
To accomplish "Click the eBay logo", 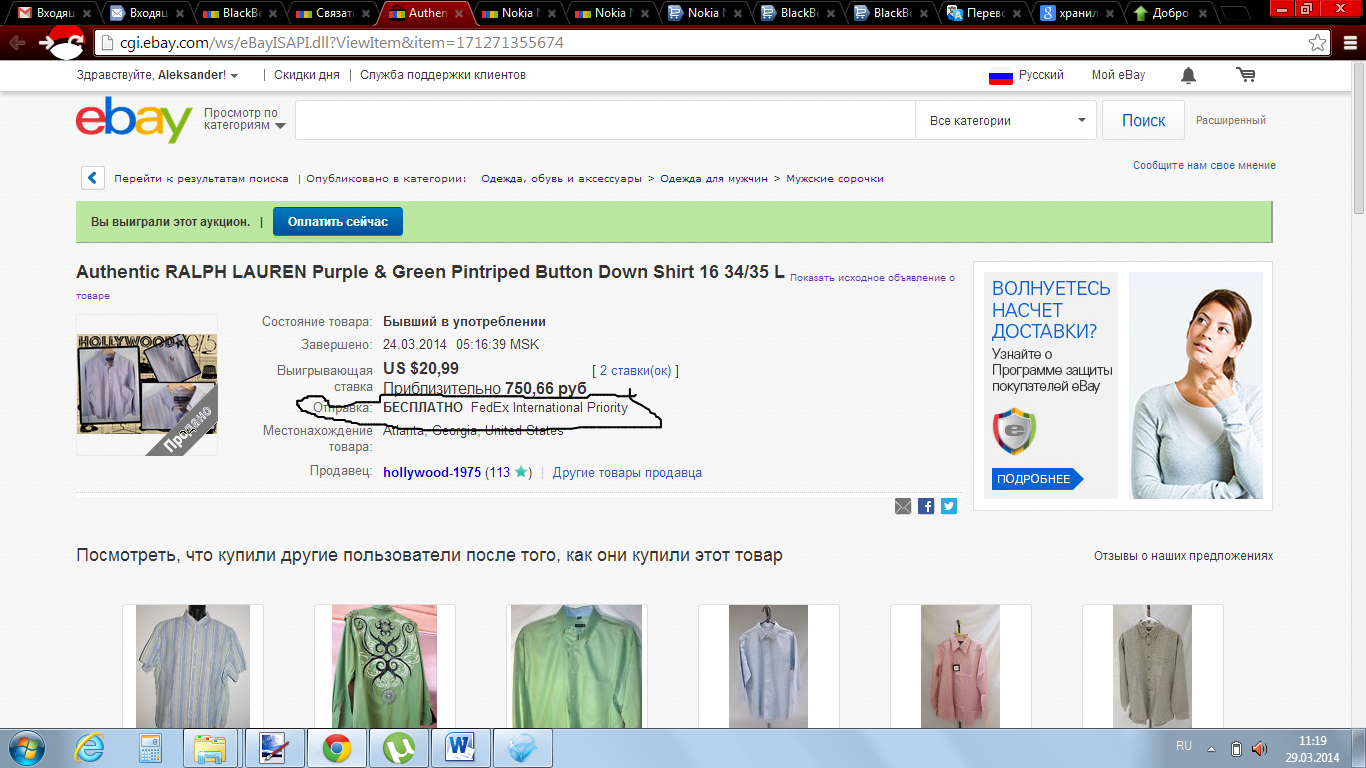I will click(x=134, y=121).
